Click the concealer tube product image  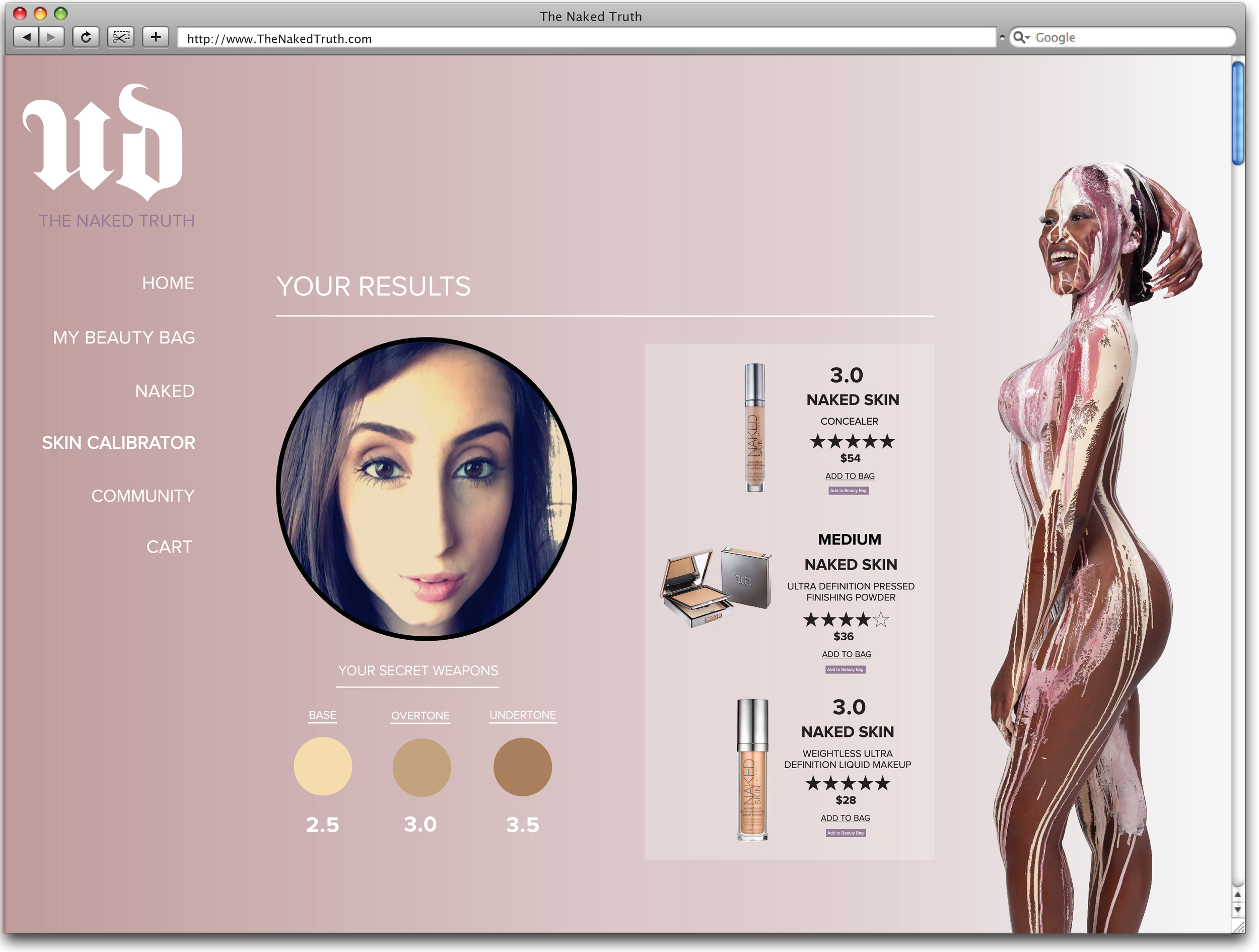755,428
